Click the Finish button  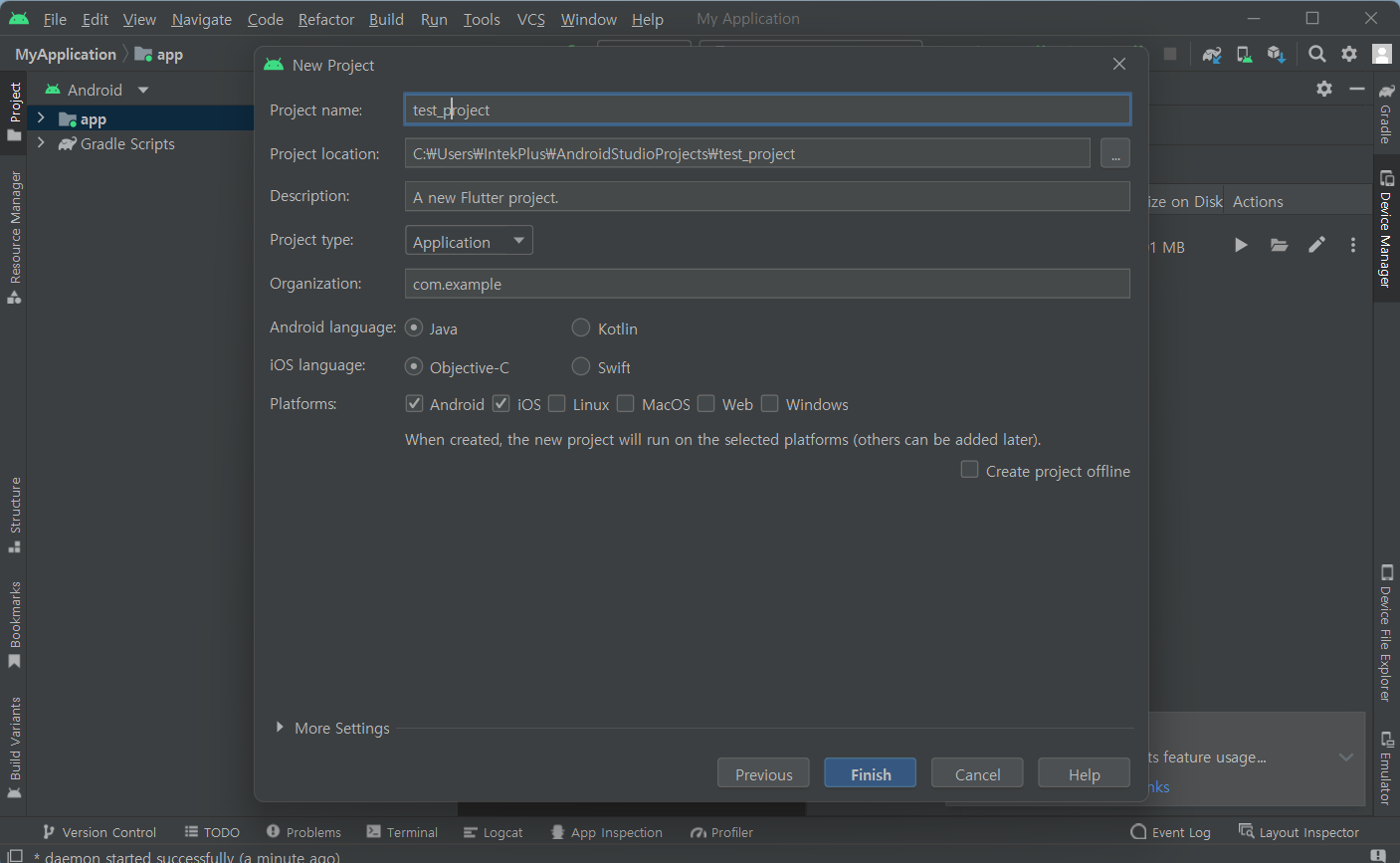tap(870, 773)
